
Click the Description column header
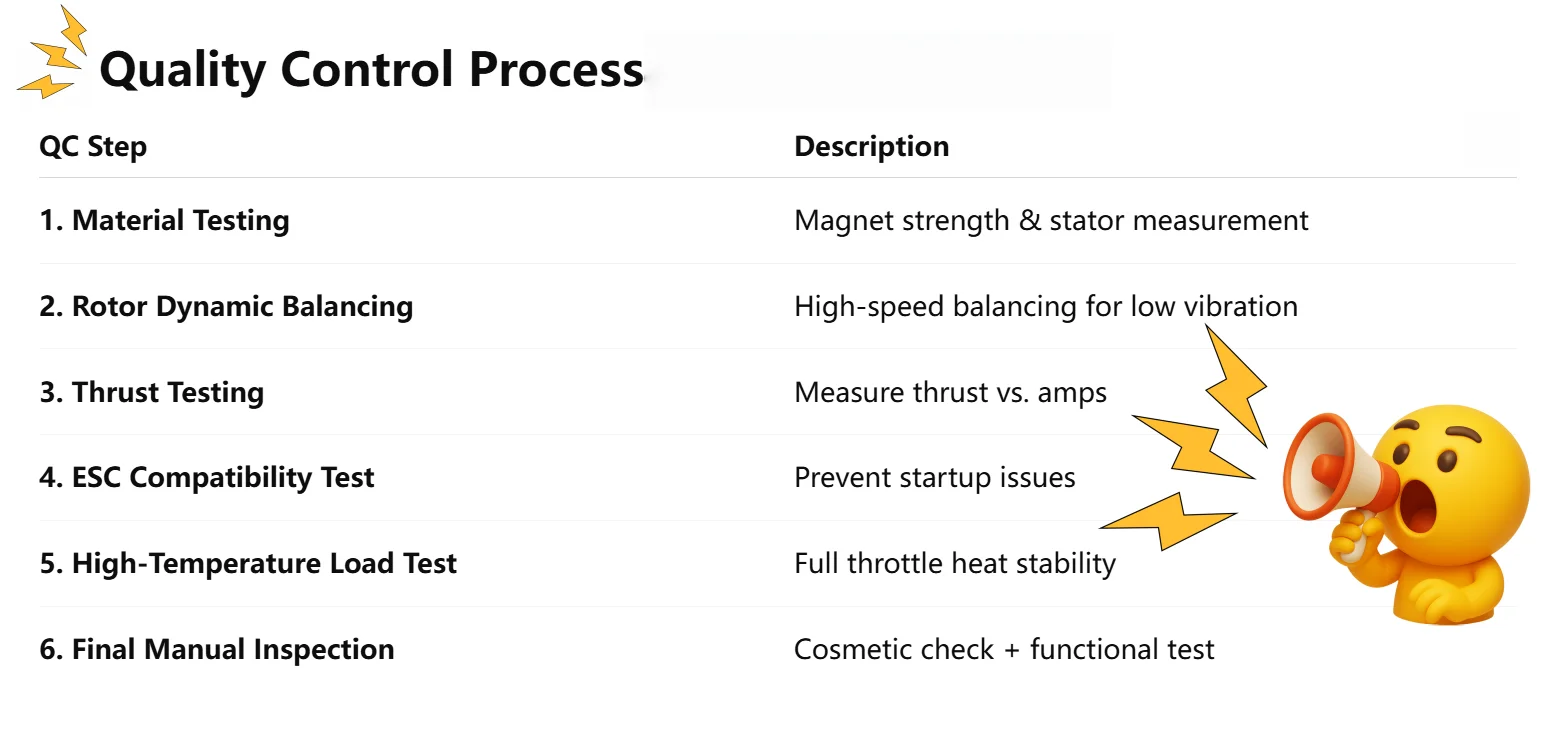pyautogui.click(x=871, y=146)
